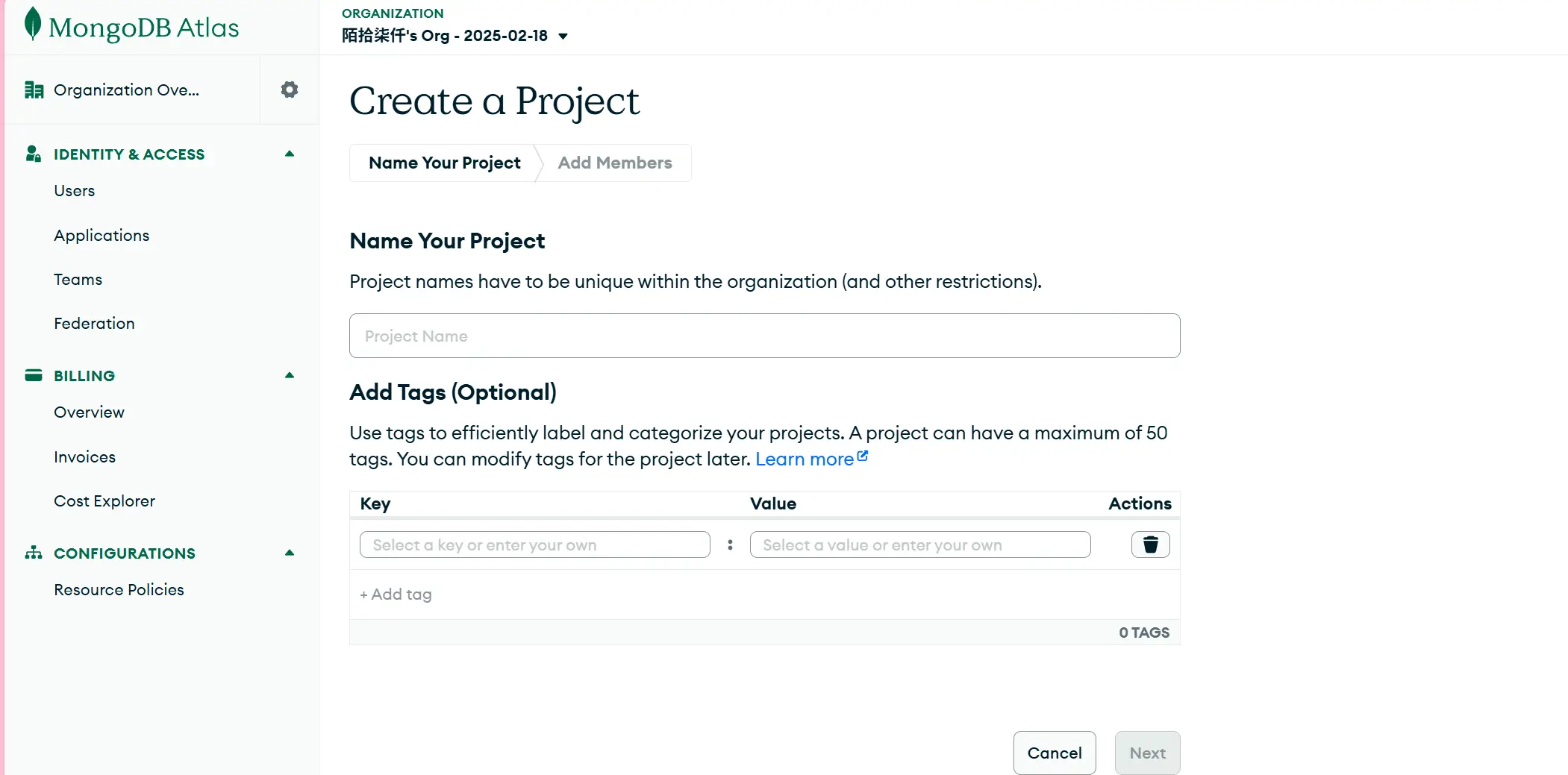Open the tag key combo box
The image size is (1568, 775).
[x=534, y=545]
